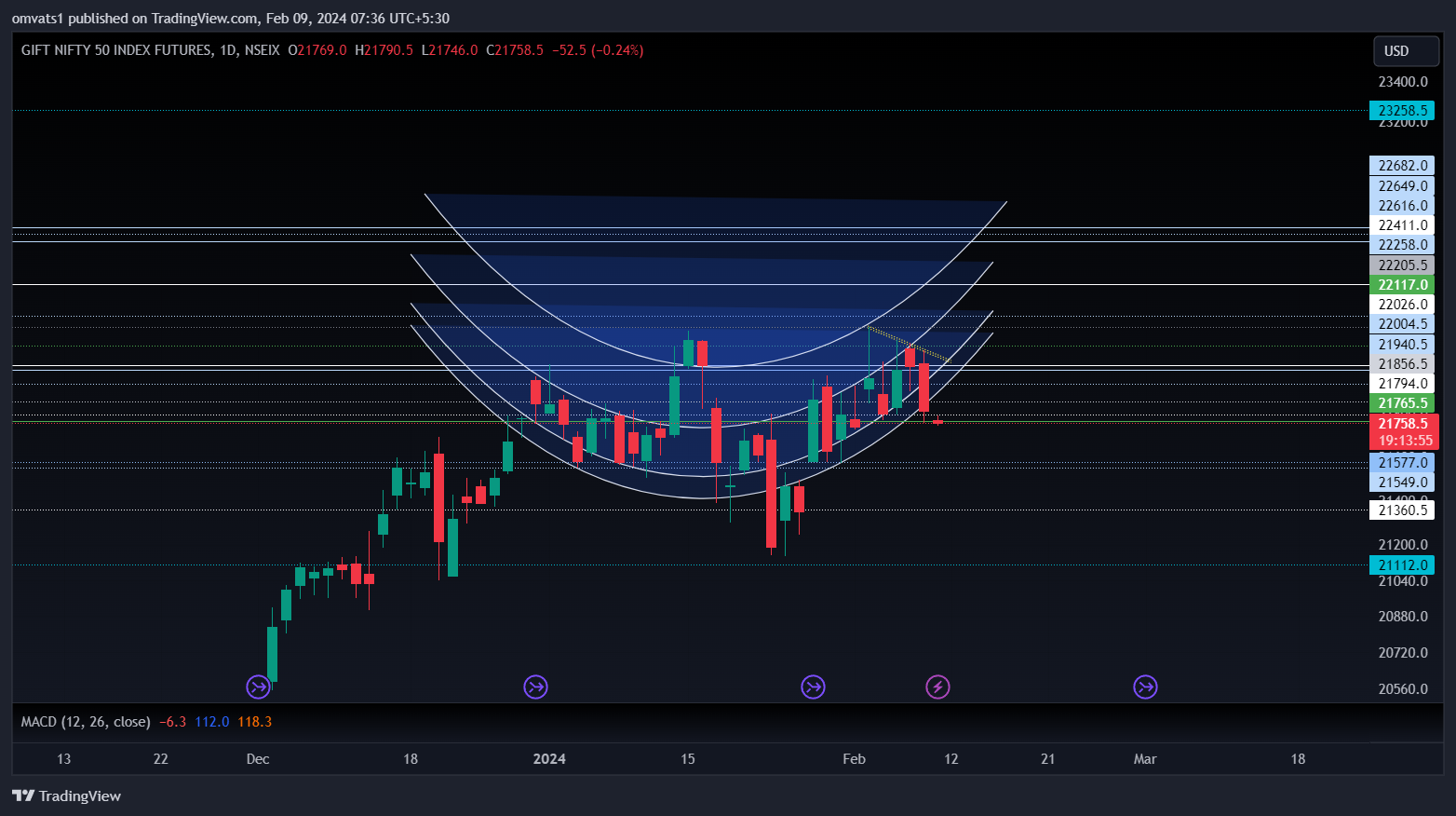Click the contract-switch icon above the Mar label
The height and width of the screenshot is (816, 1456).
click(1145, 687)
